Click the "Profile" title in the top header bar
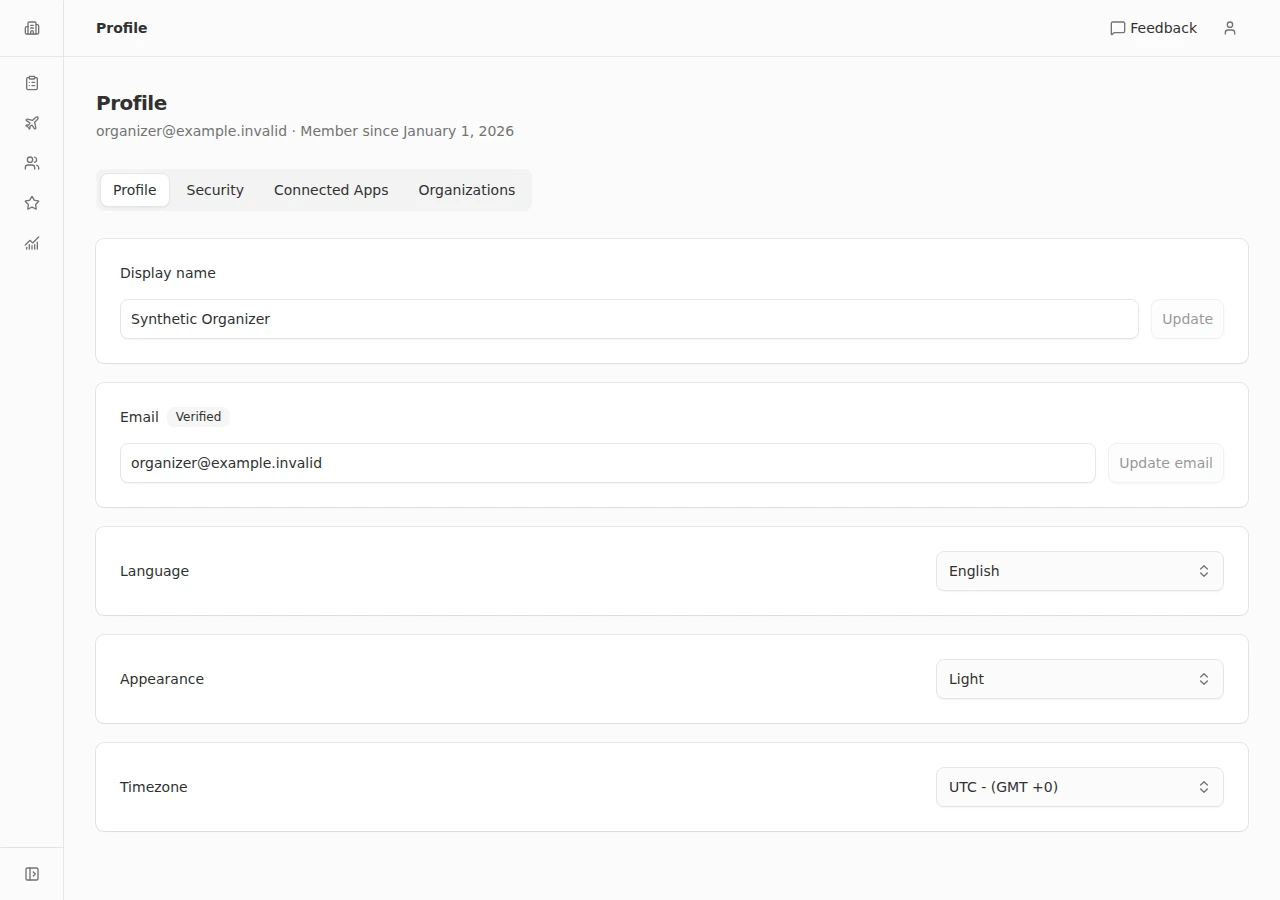This screenshot has width=1280, height=900. pyautogui.click(x=122, y=28)
